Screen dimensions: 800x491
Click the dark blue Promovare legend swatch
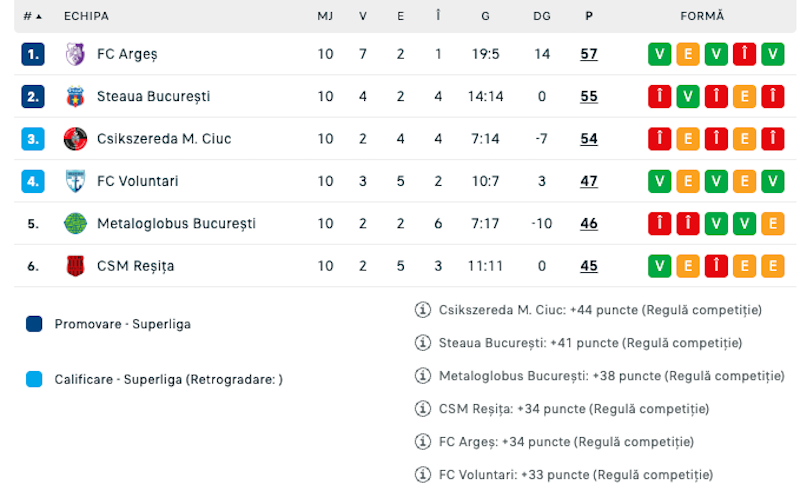pos(34,324)
